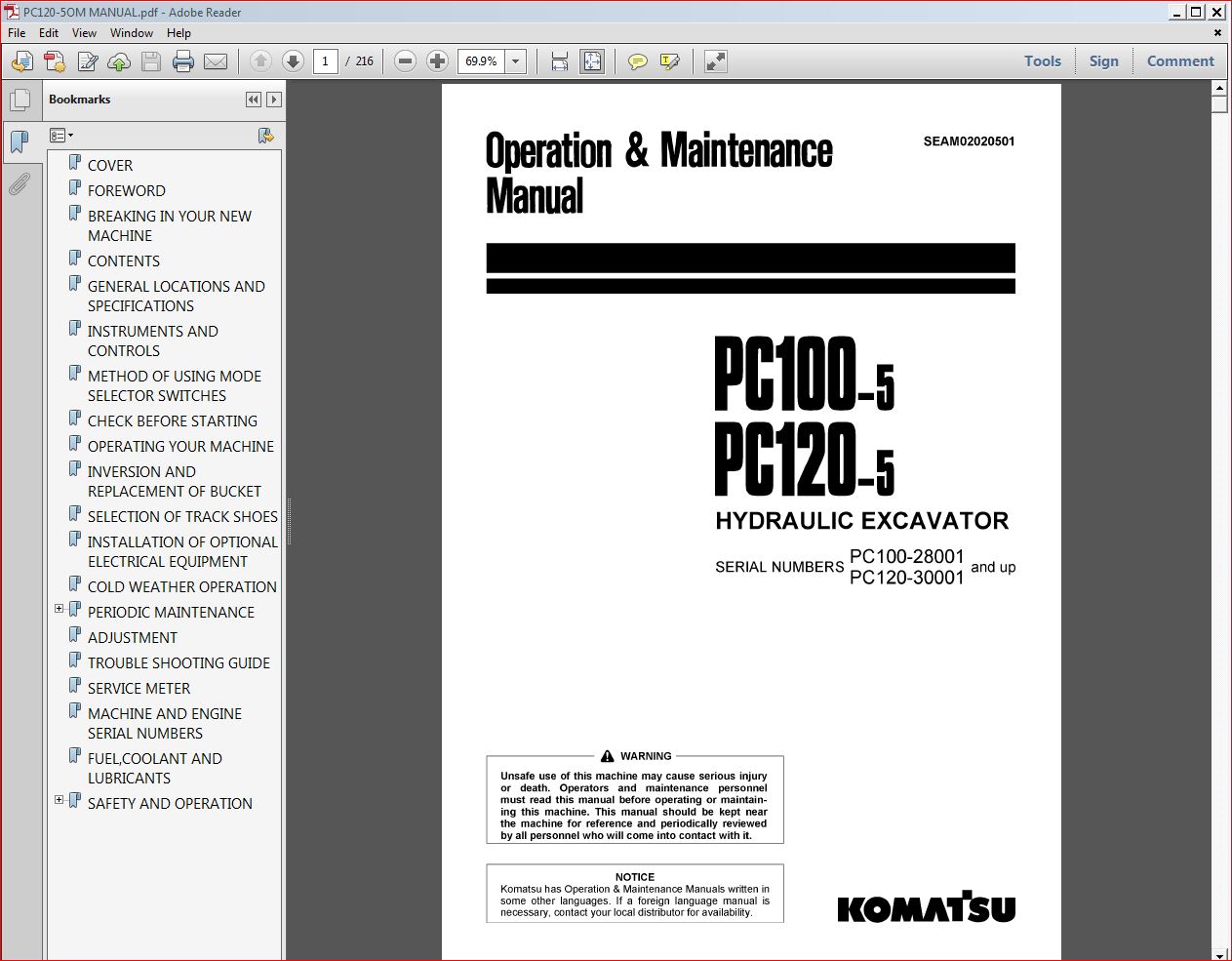Click the Print icon in toolbar
Screen dimensions: 1232x961
point(183,61)
